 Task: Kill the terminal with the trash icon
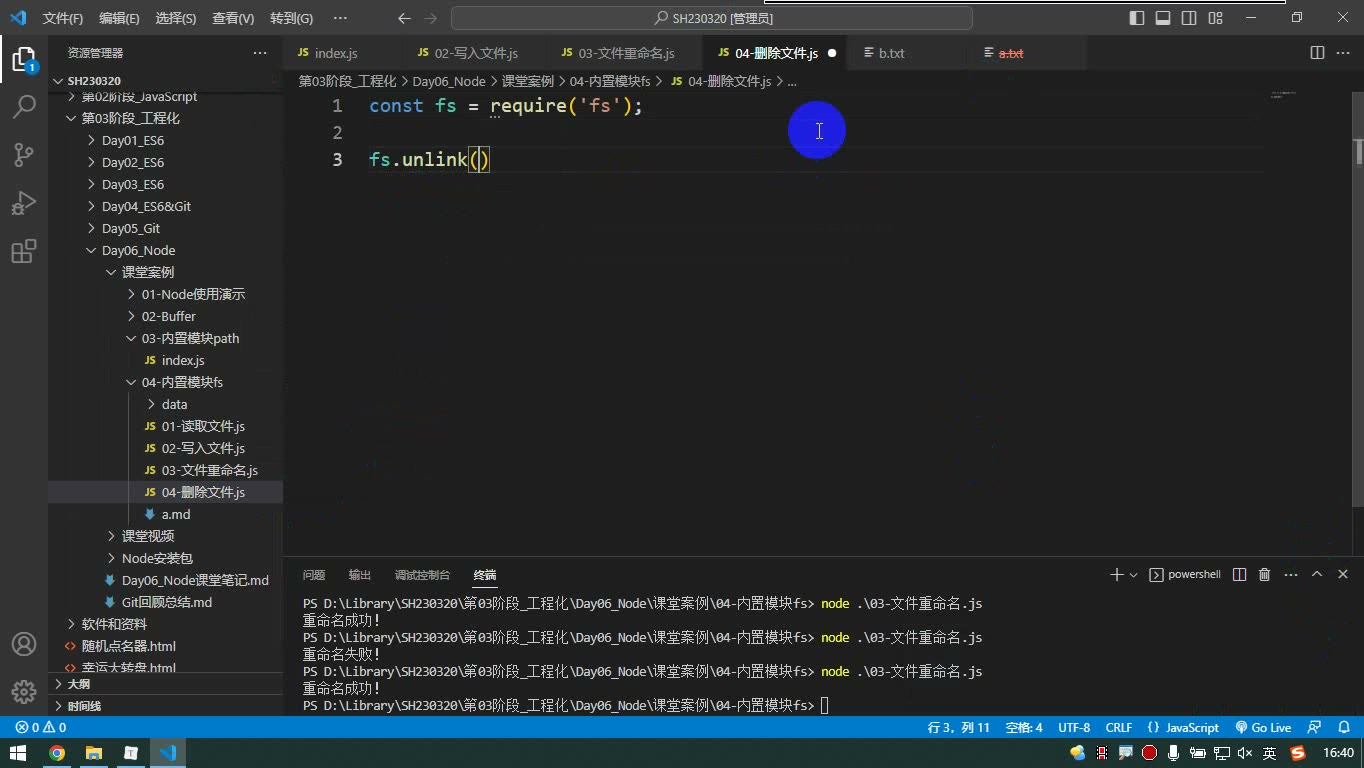1264,575
